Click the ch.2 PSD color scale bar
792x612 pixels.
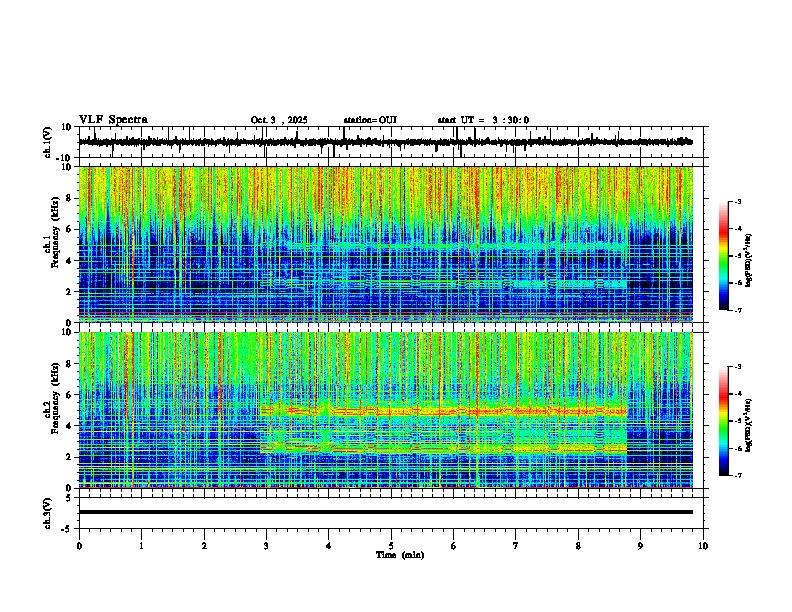point(723,421)
